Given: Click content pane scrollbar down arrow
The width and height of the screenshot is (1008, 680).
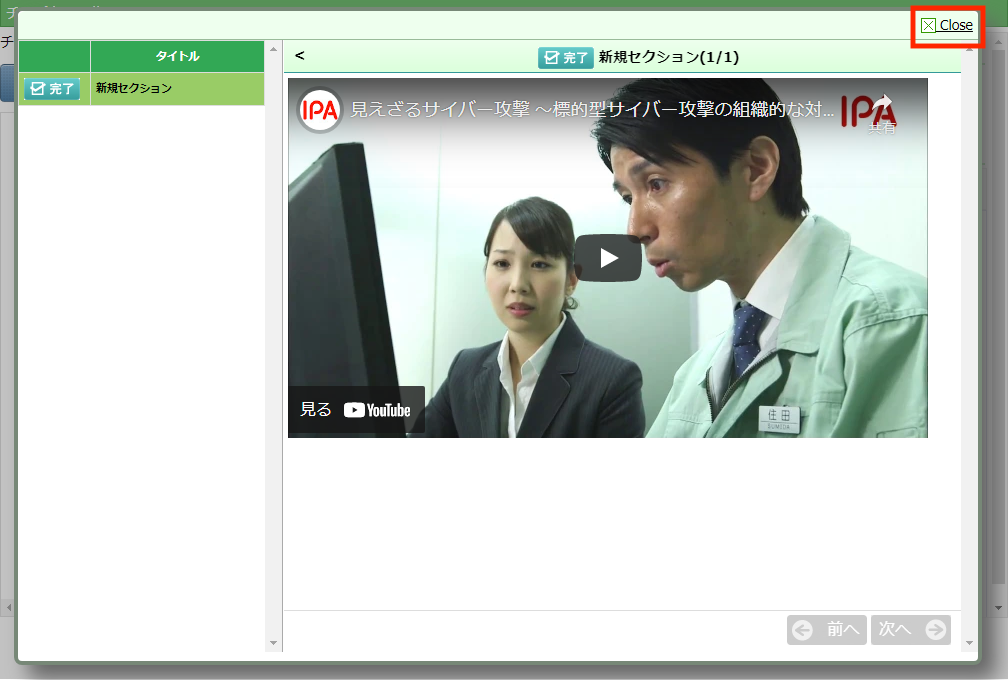Looking at the screenshot, I should point(969,642).
